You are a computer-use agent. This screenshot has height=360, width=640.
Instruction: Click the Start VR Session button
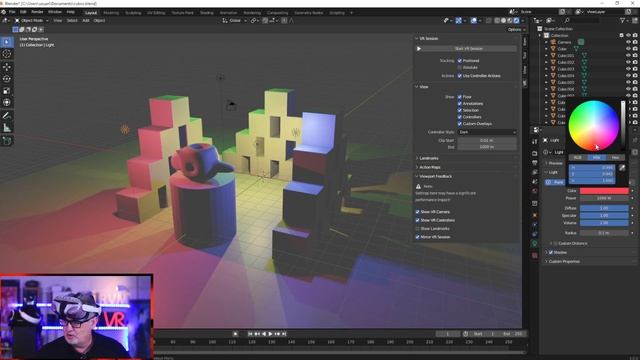tap(469, 49)
